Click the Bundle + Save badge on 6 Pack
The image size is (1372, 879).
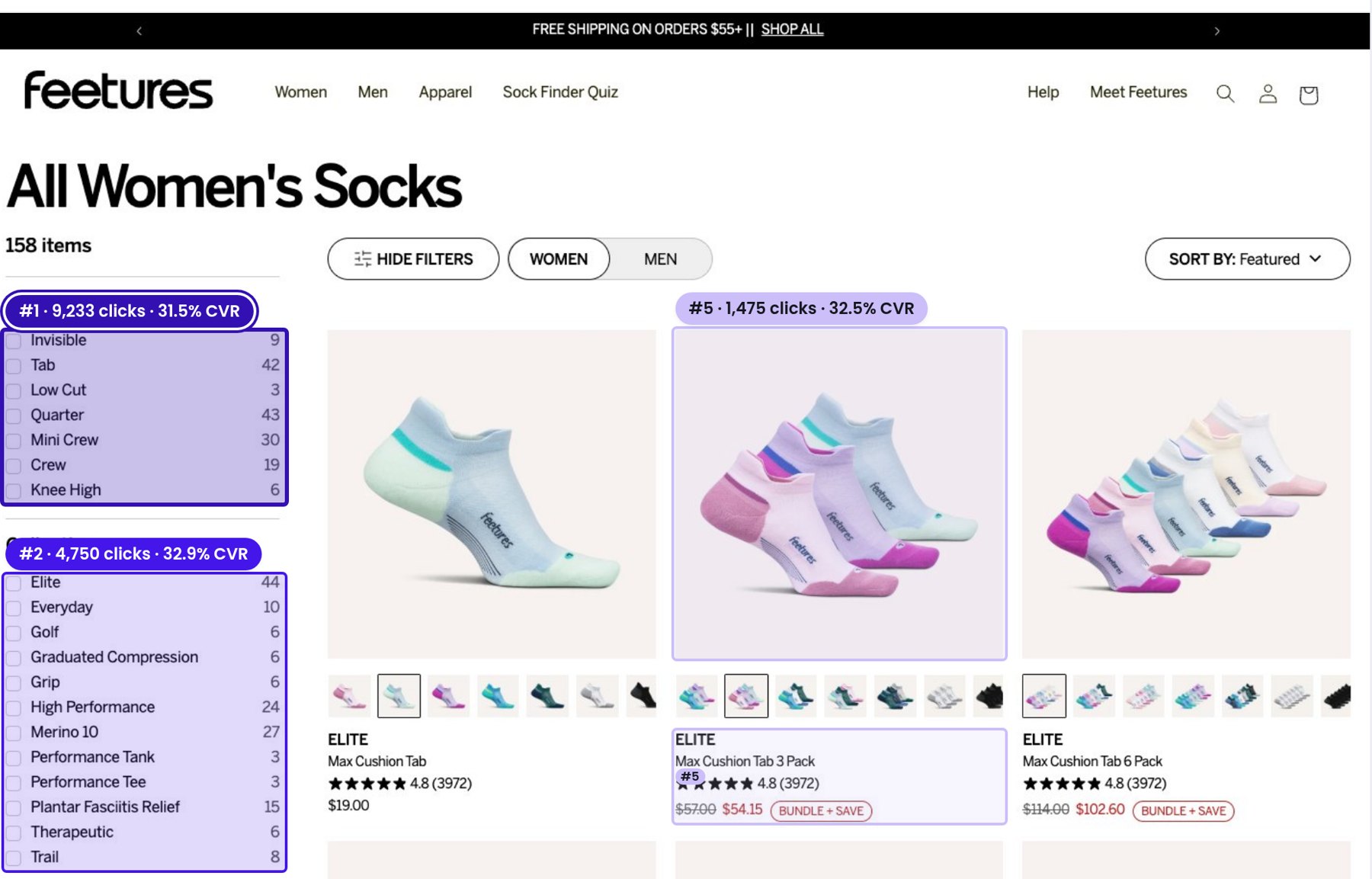pos(1183,810)
